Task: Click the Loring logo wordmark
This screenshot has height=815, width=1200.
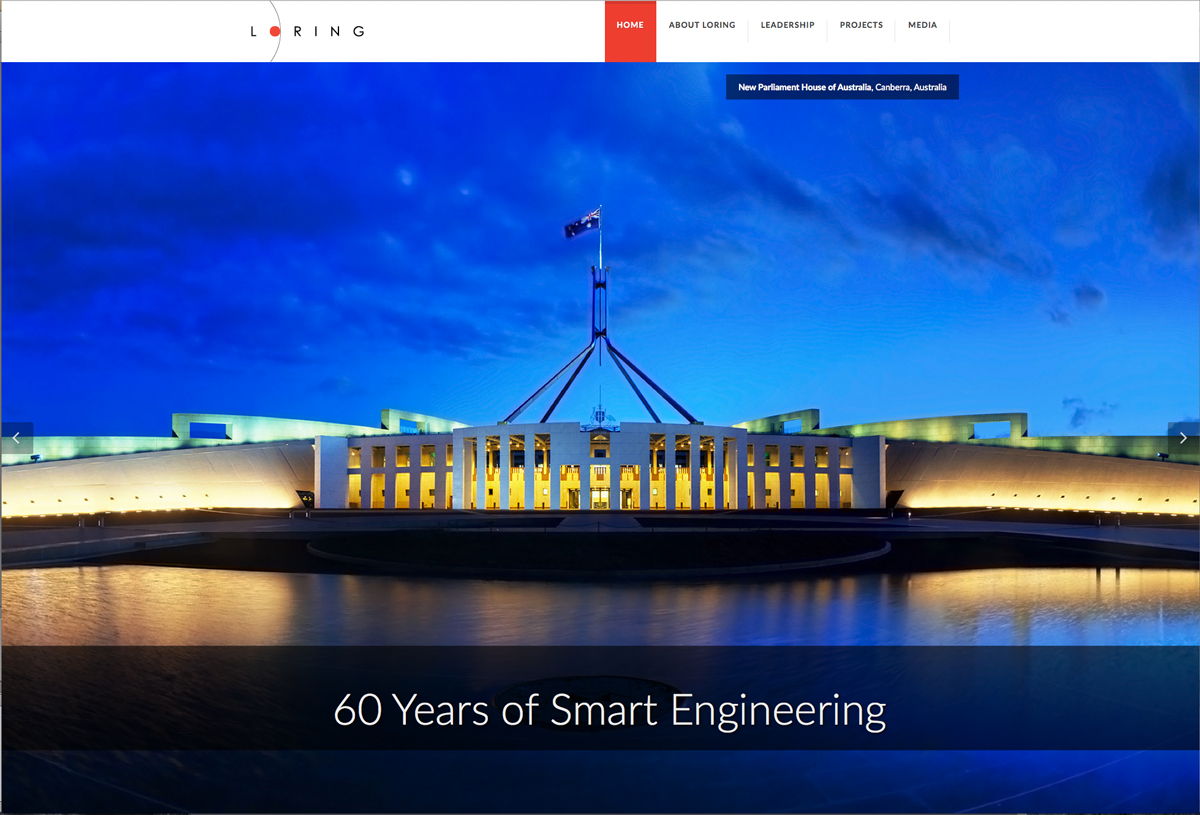Action: pyautogui.click(x=307, y=31)
